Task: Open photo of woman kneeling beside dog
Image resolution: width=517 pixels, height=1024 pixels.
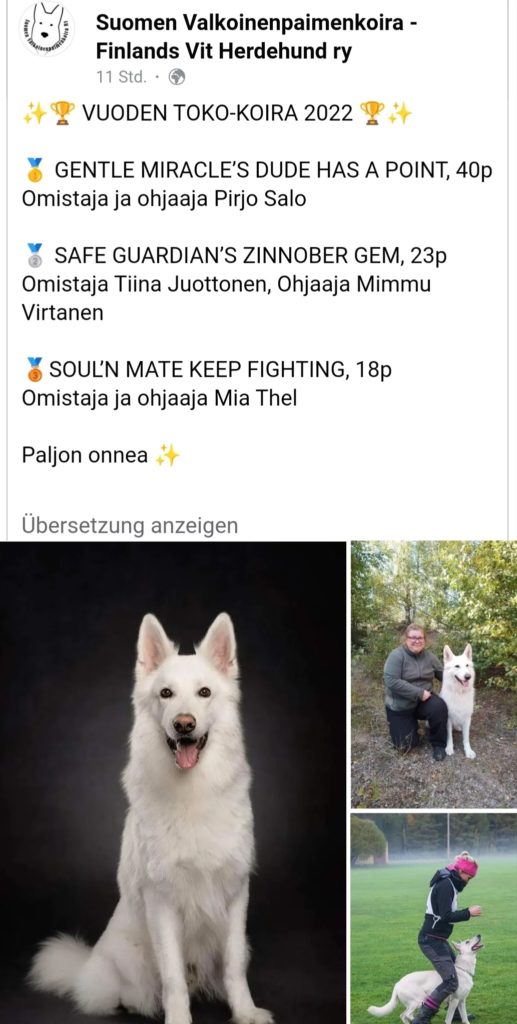Action: 434,674
